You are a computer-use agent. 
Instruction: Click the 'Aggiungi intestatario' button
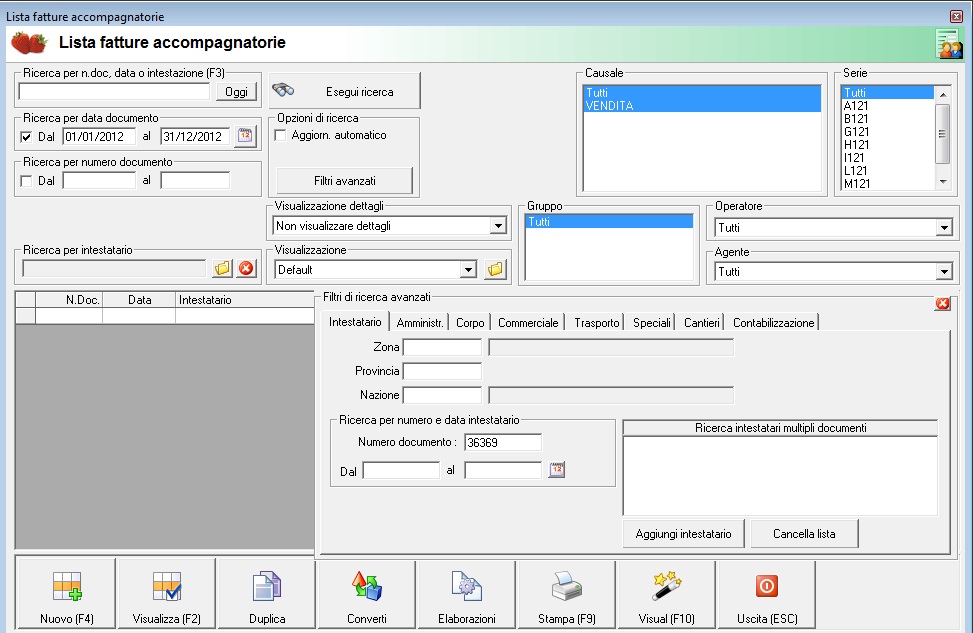[x=683, y=534]
